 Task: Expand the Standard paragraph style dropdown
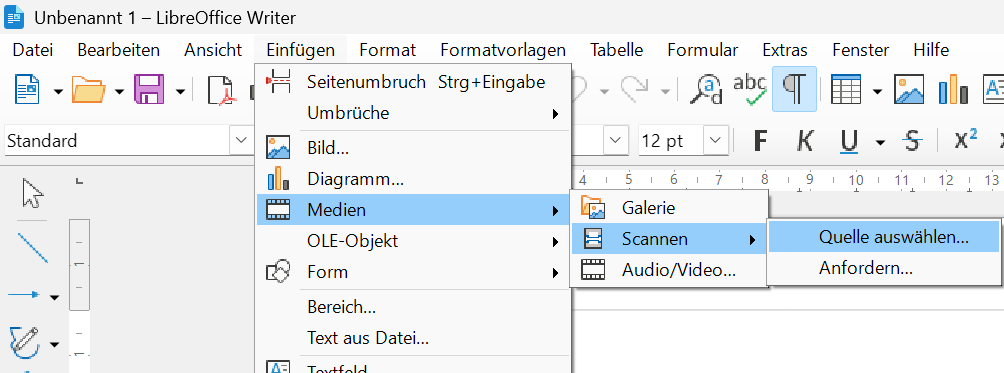(x=241, y=139)
